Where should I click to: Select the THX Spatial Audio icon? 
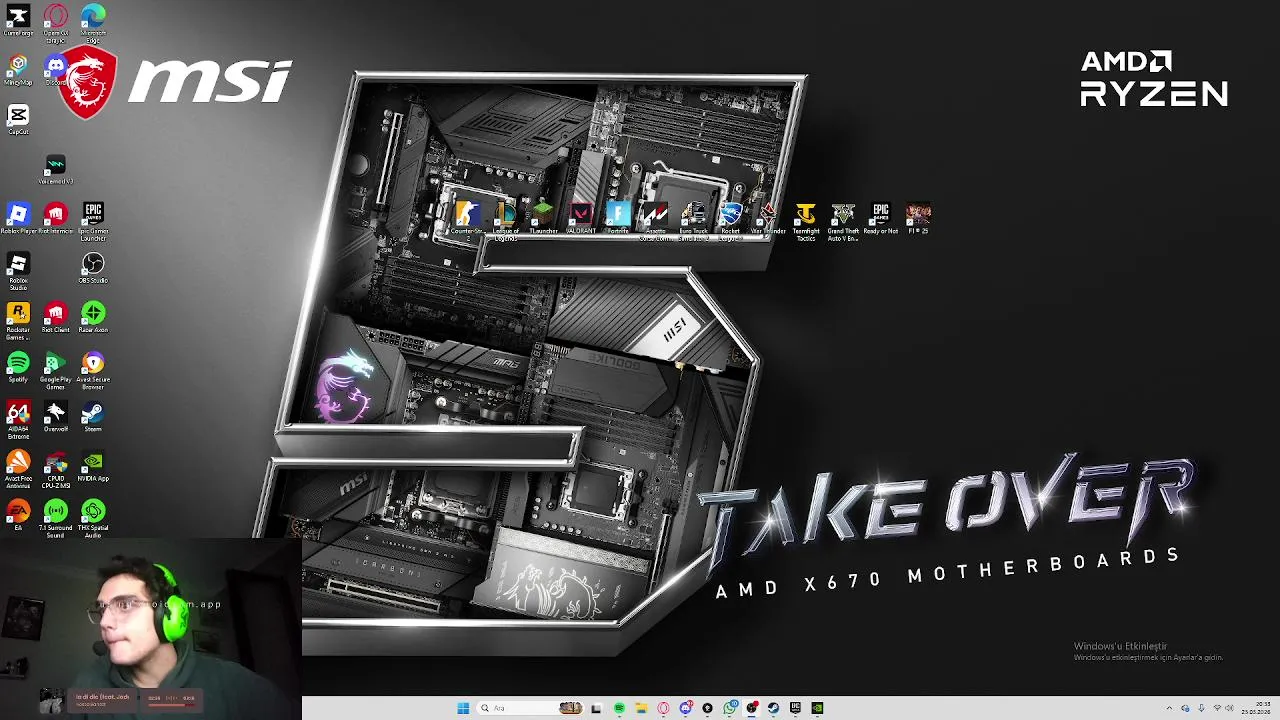93,519
